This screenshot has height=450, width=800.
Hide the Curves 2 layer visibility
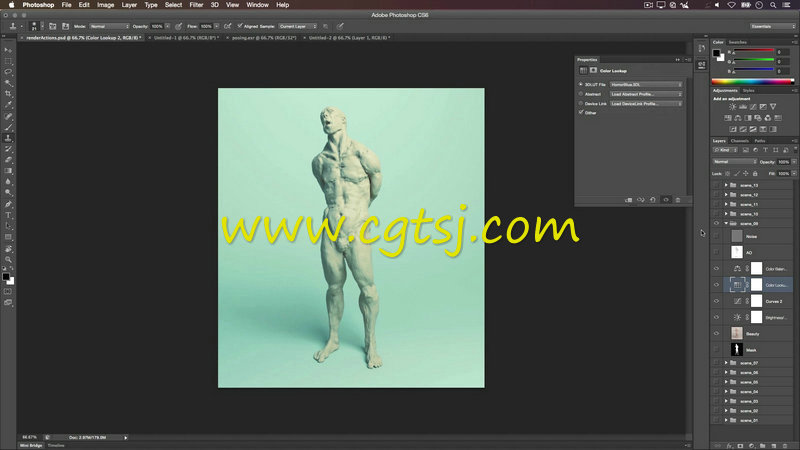coord(716,301)
